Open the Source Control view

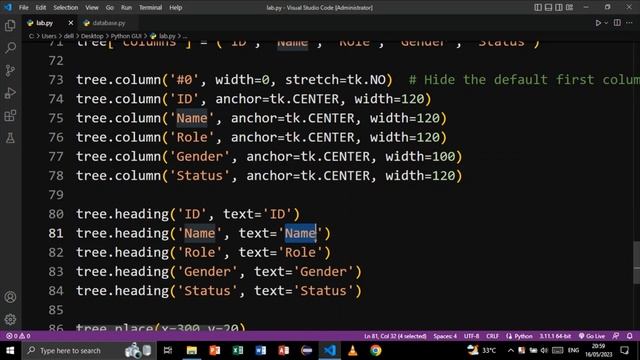point(10,71)
